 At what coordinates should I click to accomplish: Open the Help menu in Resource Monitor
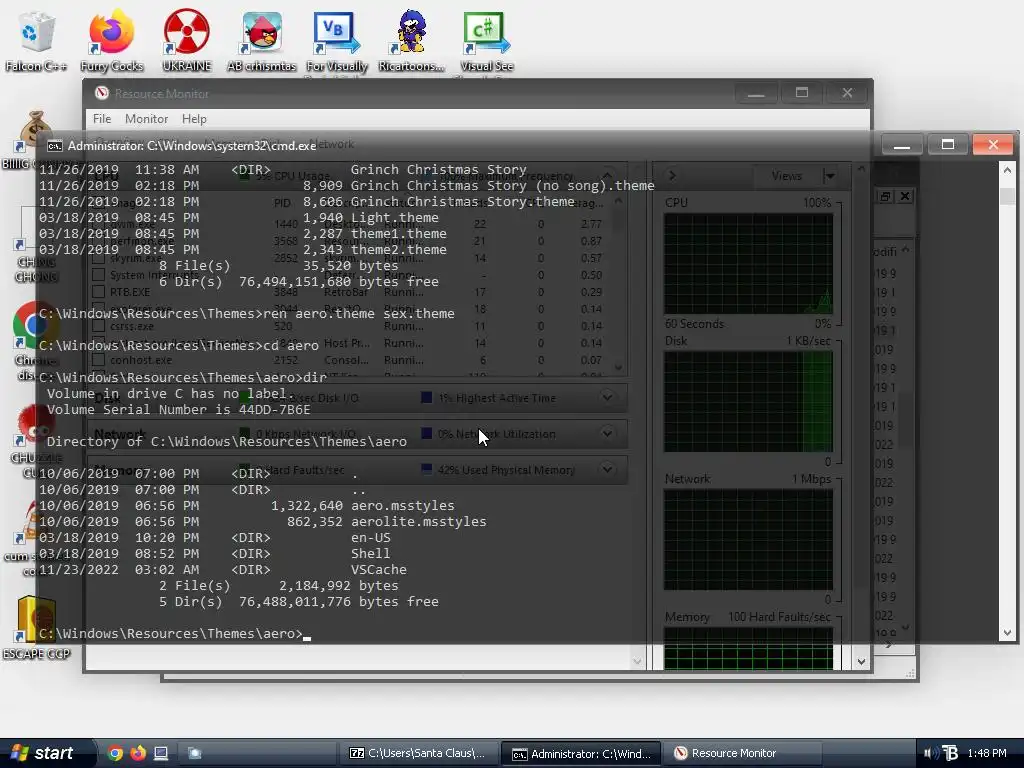194,119
